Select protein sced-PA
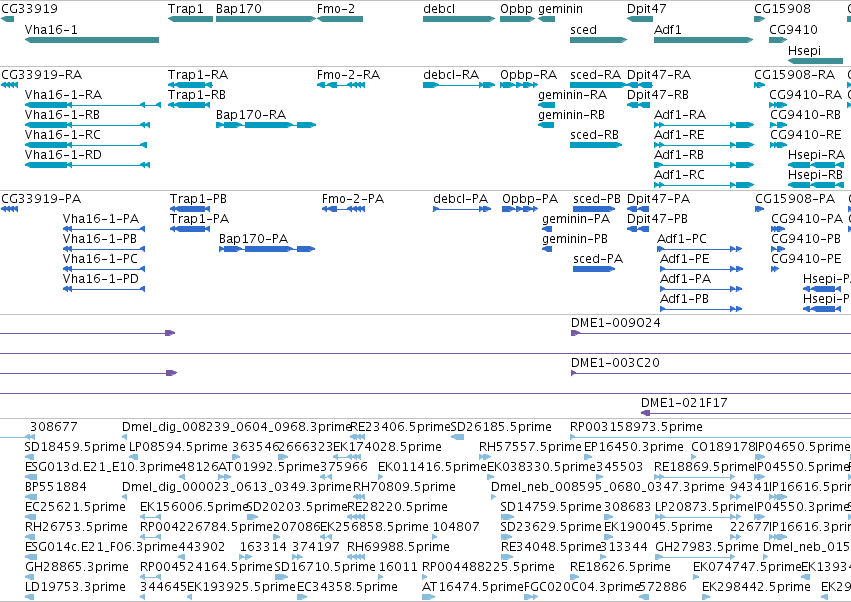 tap(594, 269)
